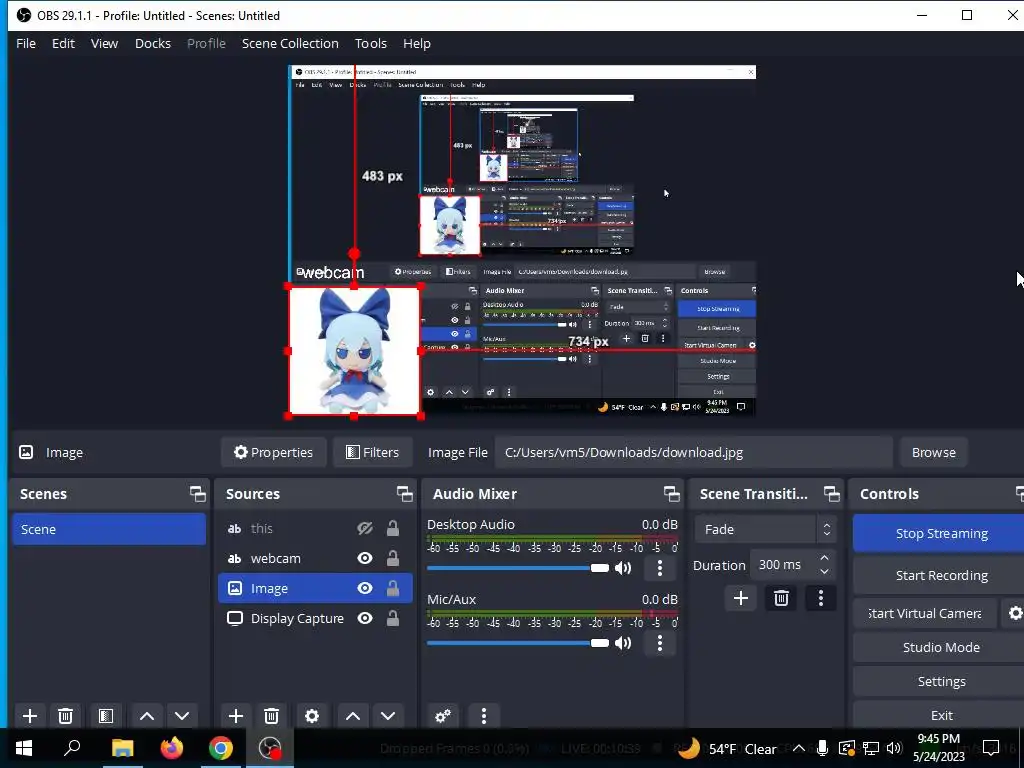This screenshot has width=1024, height=768.
Task: Open the Audio Mixer toolbar menu dots
Action: 483,716
